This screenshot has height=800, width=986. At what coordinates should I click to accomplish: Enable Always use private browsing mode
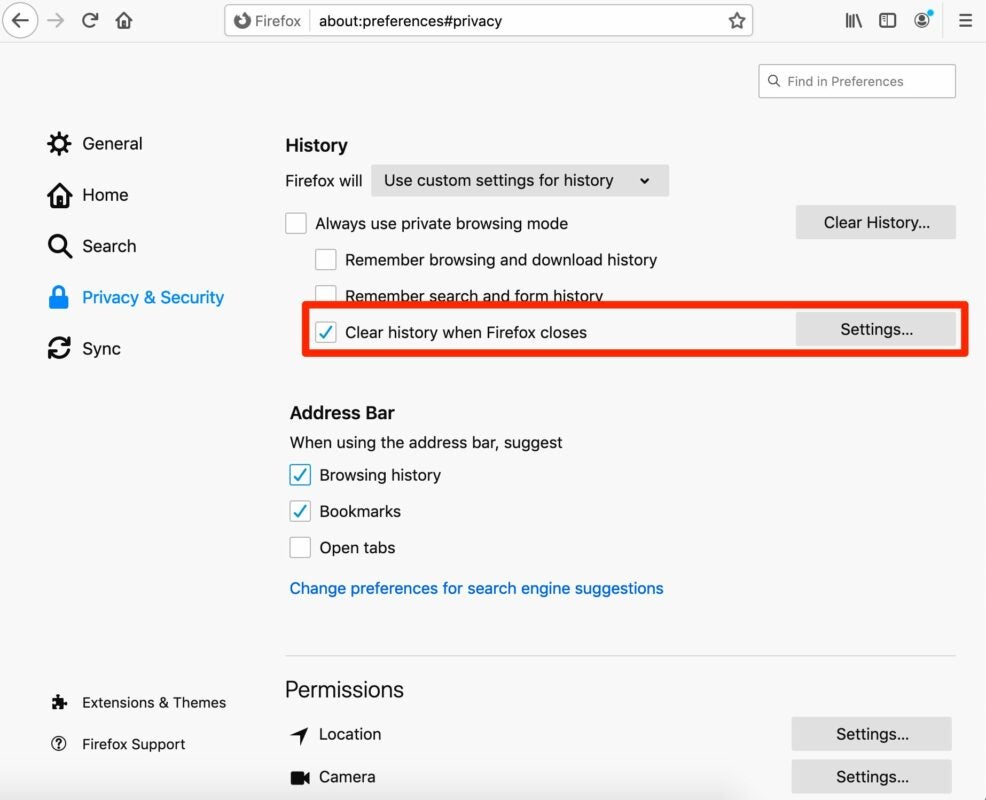point(296,223)
